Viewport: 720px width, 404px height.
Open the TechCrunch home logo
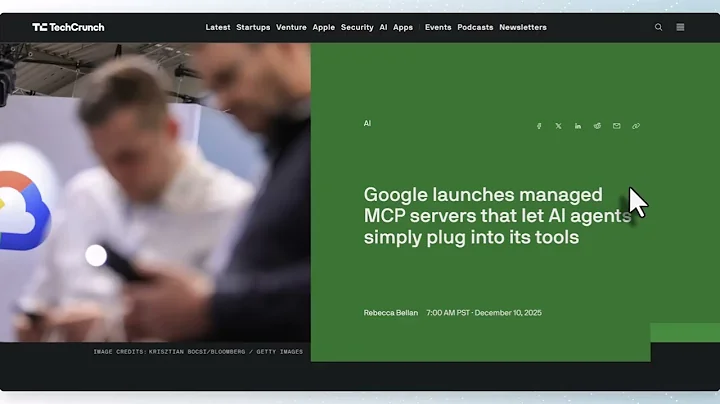pyautogui.click(x=68, y=28)
